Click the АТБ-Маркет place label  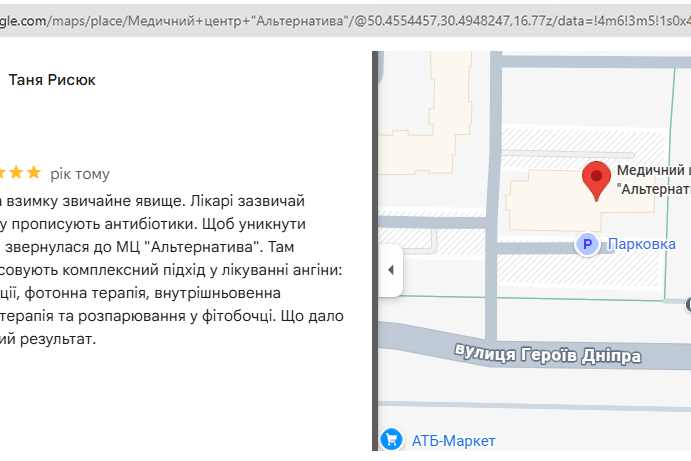tap(453, 441)
